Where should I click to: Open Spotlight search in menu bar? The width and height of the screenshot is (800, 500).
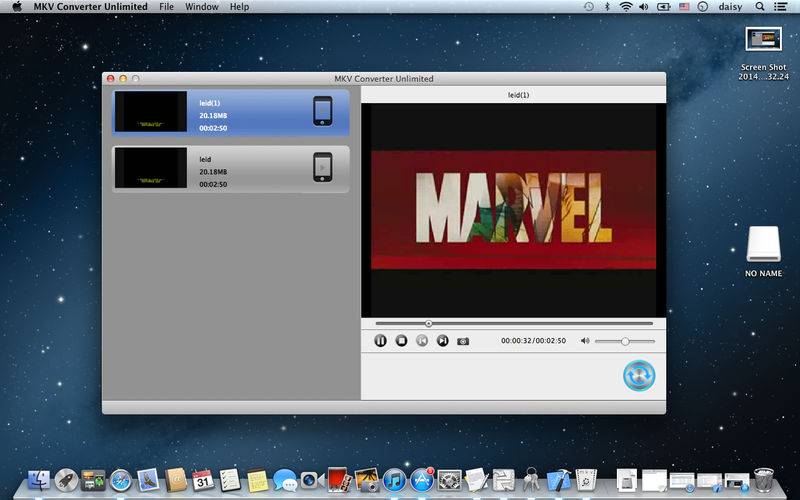(x=760, y=7)
